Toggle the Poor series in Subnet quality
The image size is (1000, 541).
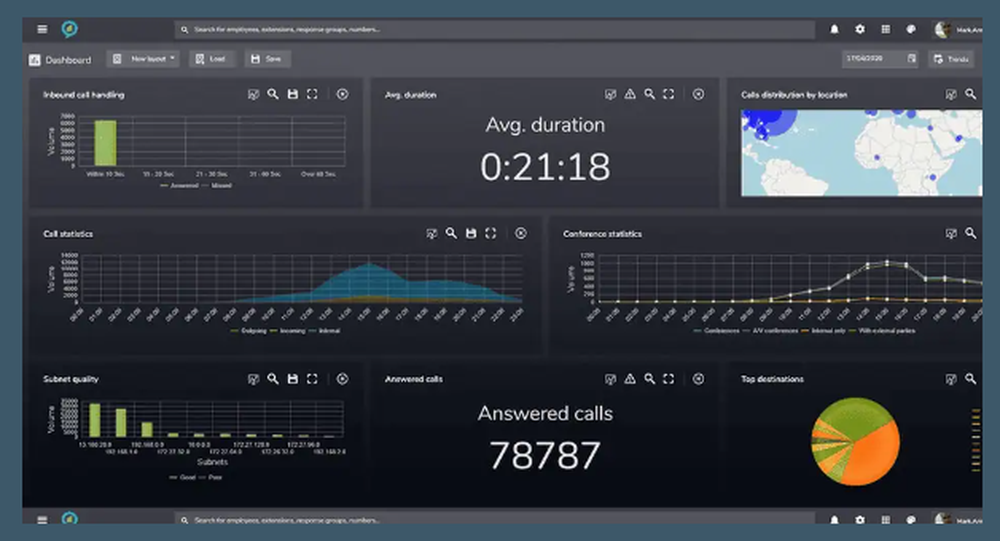(210, 477)
